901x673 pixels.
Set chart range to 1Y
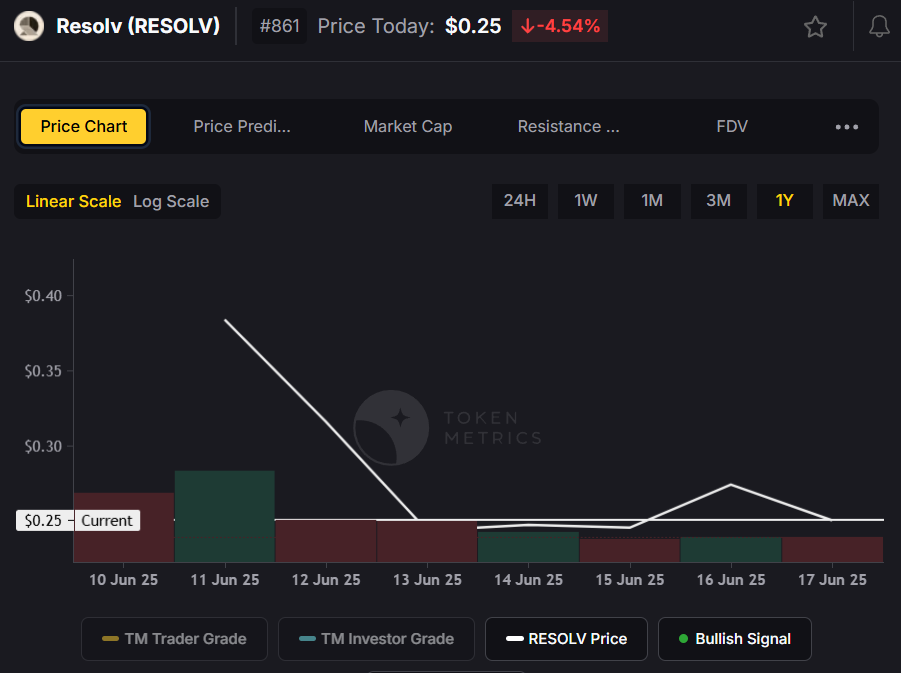[x=784, y=201]
